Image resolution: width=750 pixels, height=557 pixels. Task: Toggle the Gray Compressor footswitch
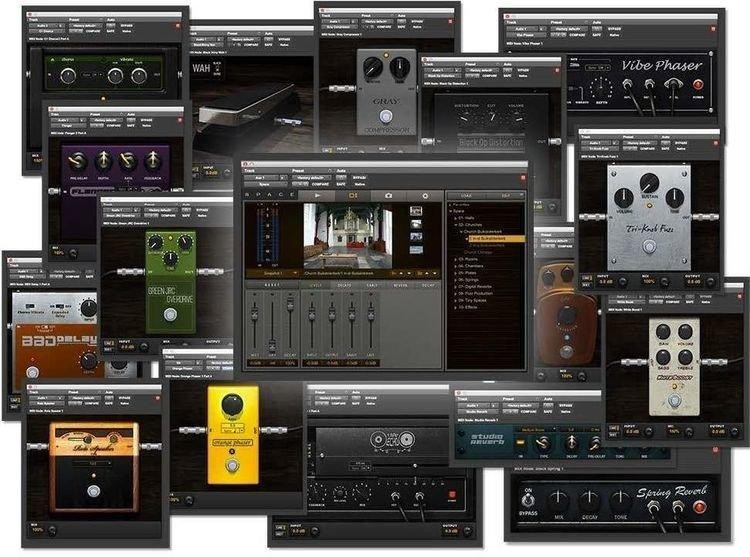tap(385, 116)
